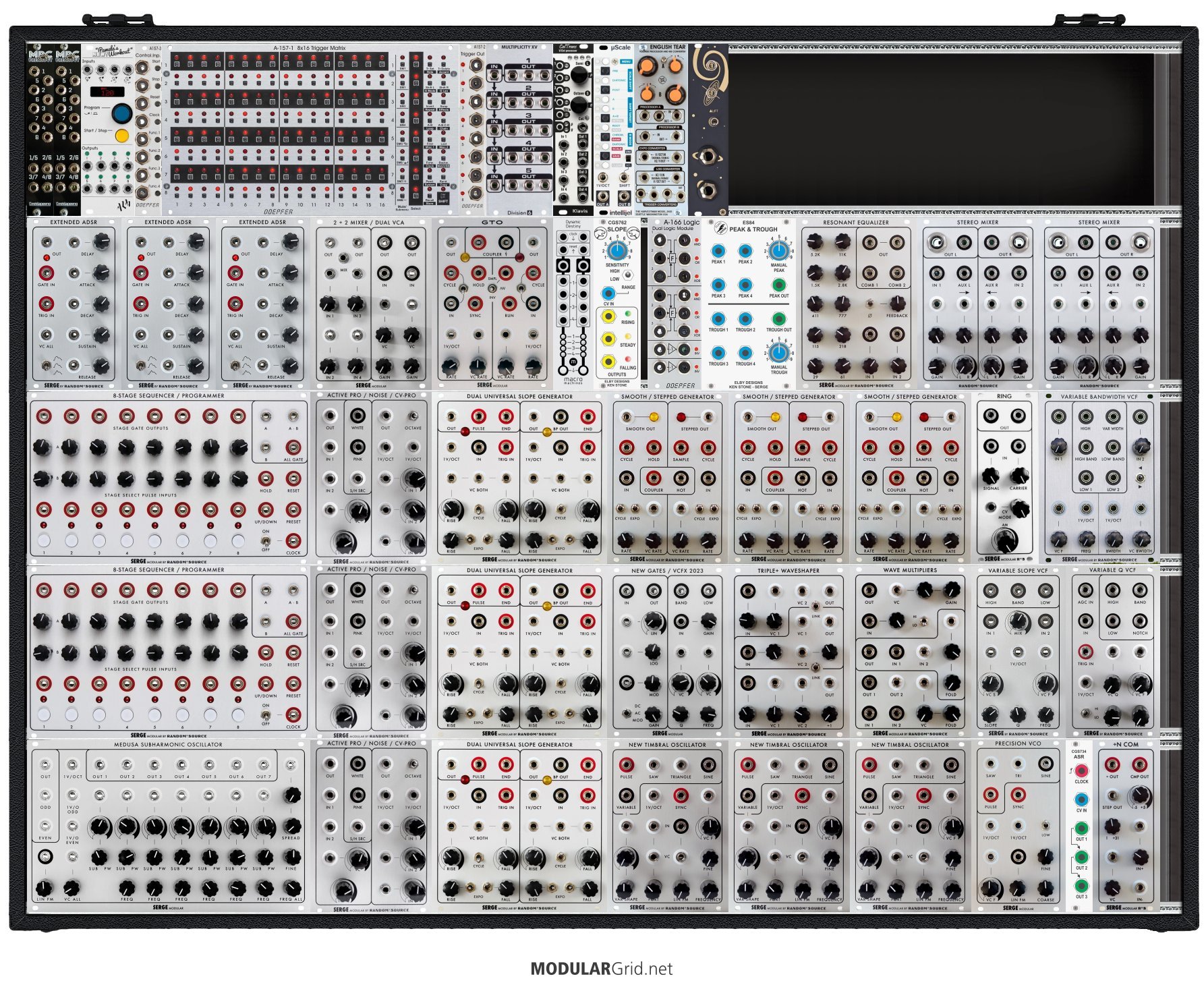
Task: Select green OUT 3 jack on ASR module
Action: click(1081, 886)
